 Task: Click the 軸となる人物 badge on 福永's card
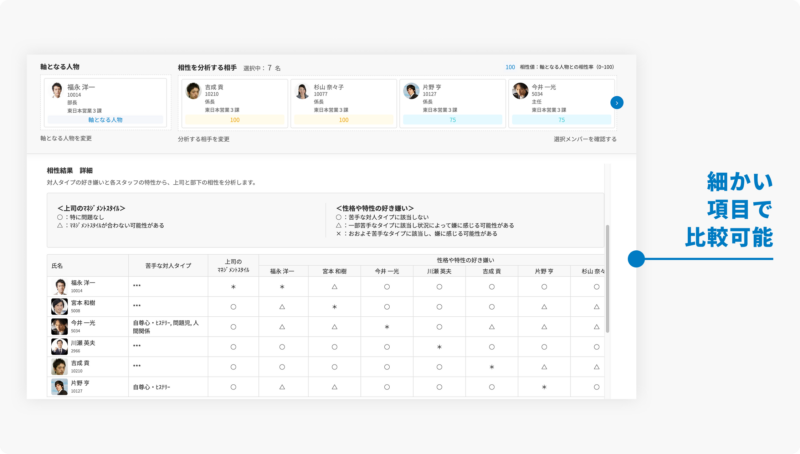[x=105, y=119]
